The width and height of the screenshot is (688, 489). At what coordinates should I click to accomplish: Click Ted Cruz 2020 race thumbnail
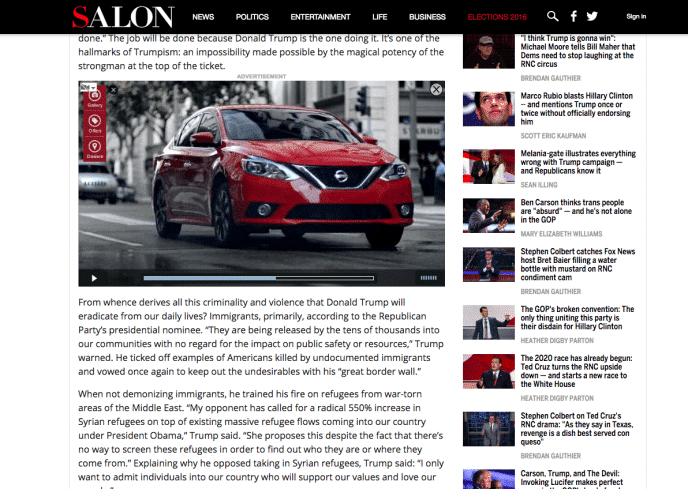click(x=489, y=371)
